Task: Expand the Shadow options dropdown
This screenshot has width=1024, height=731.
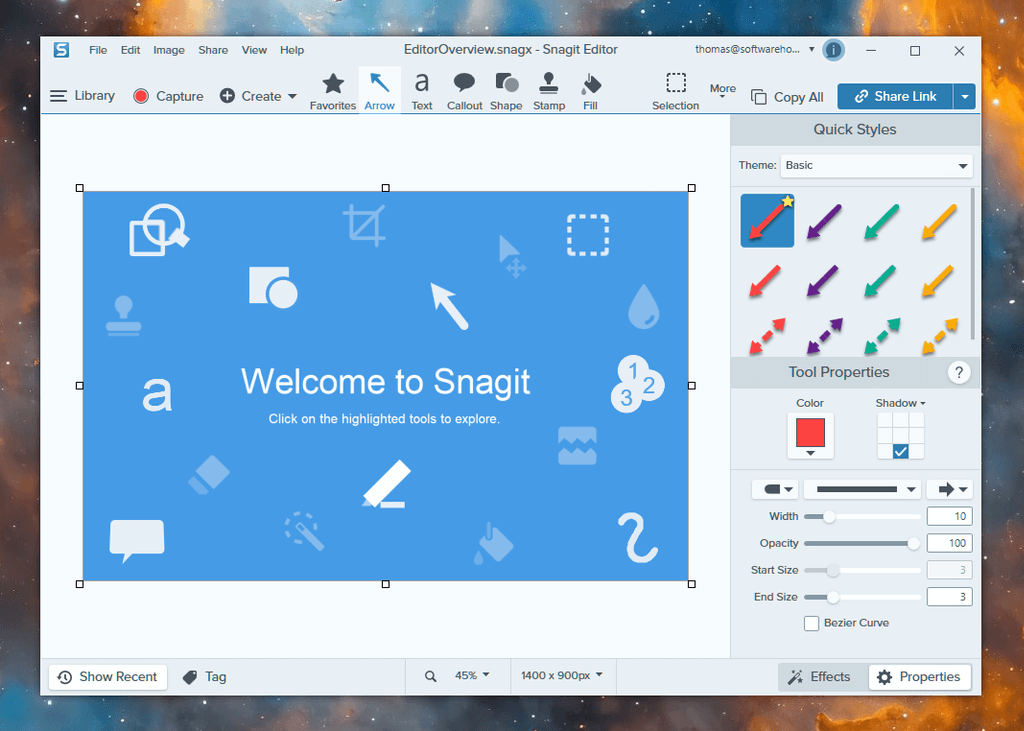Action: [900, 403]
